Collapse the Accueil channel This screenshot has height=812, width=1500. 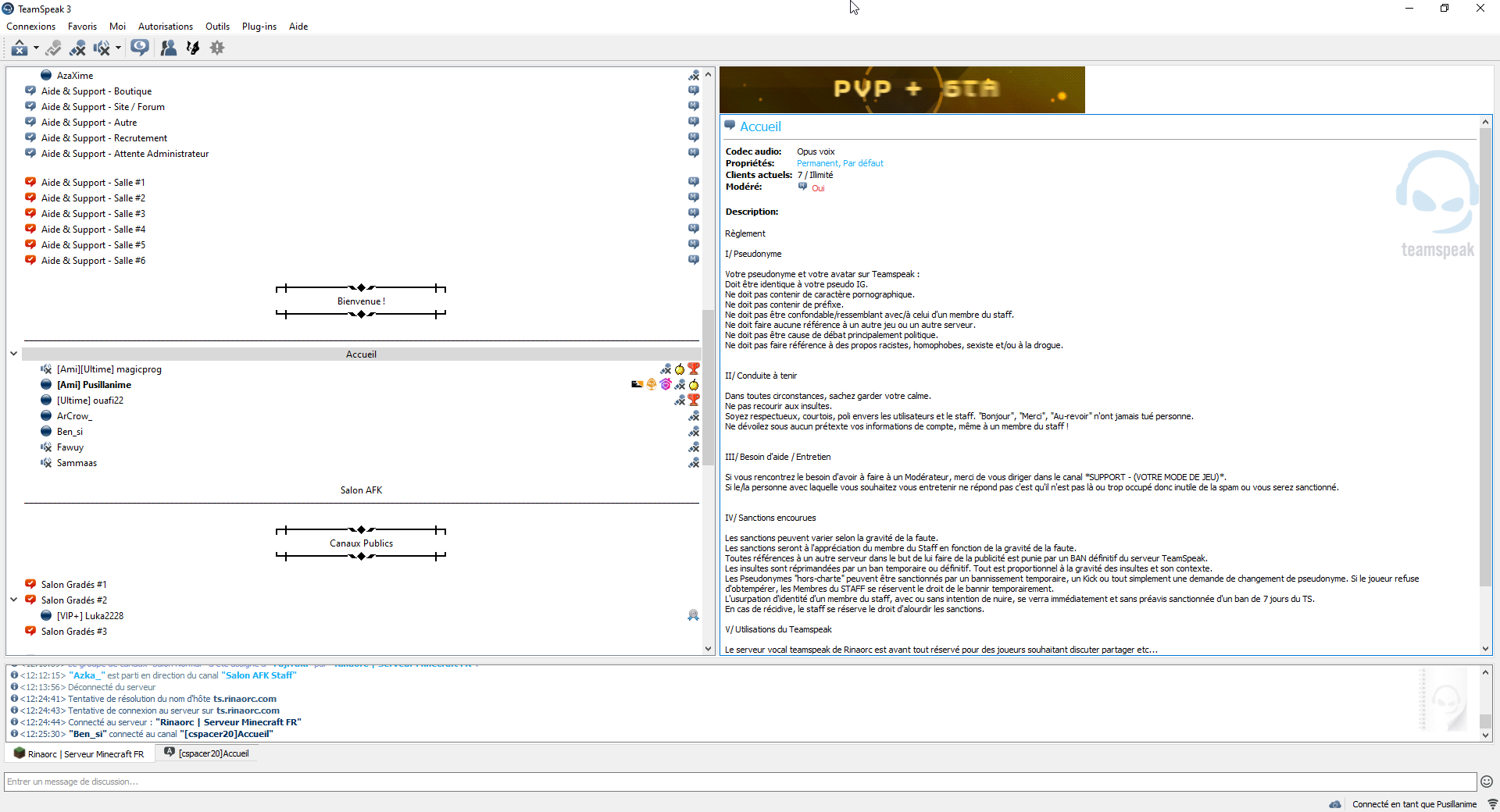[13, 354]
